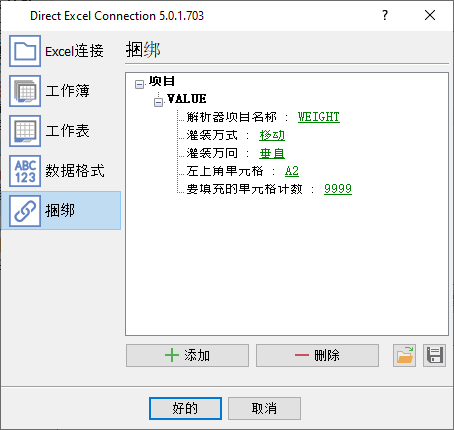Select the 项目 root tree label
454x430 pixels.
(162, 81)
